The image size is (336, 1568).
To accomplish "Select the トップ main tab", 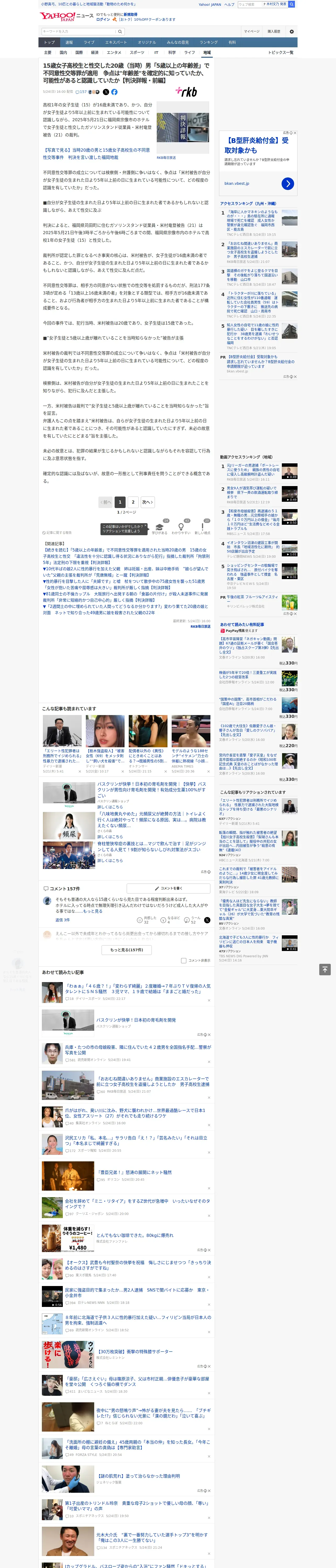I will point(49,43).
